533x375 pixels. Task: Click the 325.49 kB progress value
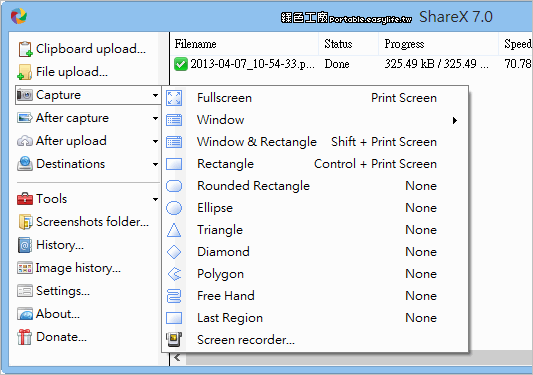tap(436, 64)
